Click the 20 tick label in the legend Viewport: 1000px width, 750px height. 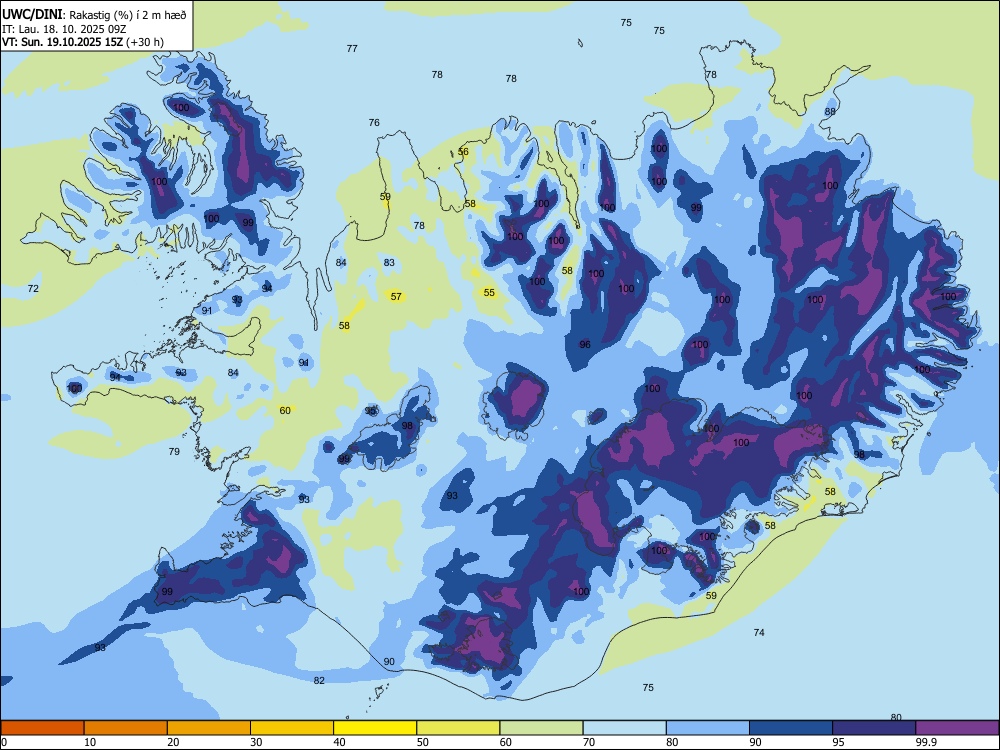point(173,742)
